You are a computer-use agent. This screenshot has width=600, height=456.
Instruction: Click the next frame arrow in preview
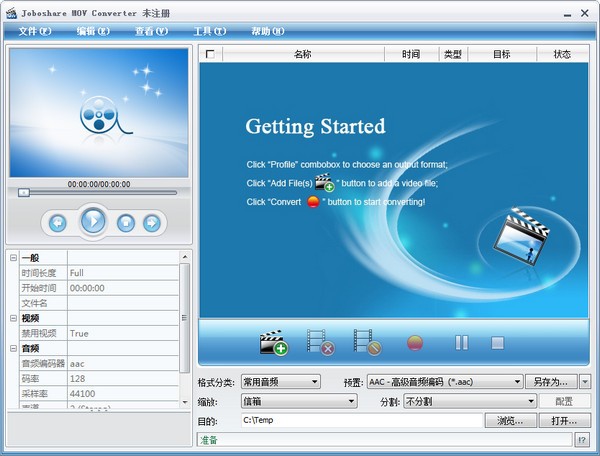coord(152,222)
